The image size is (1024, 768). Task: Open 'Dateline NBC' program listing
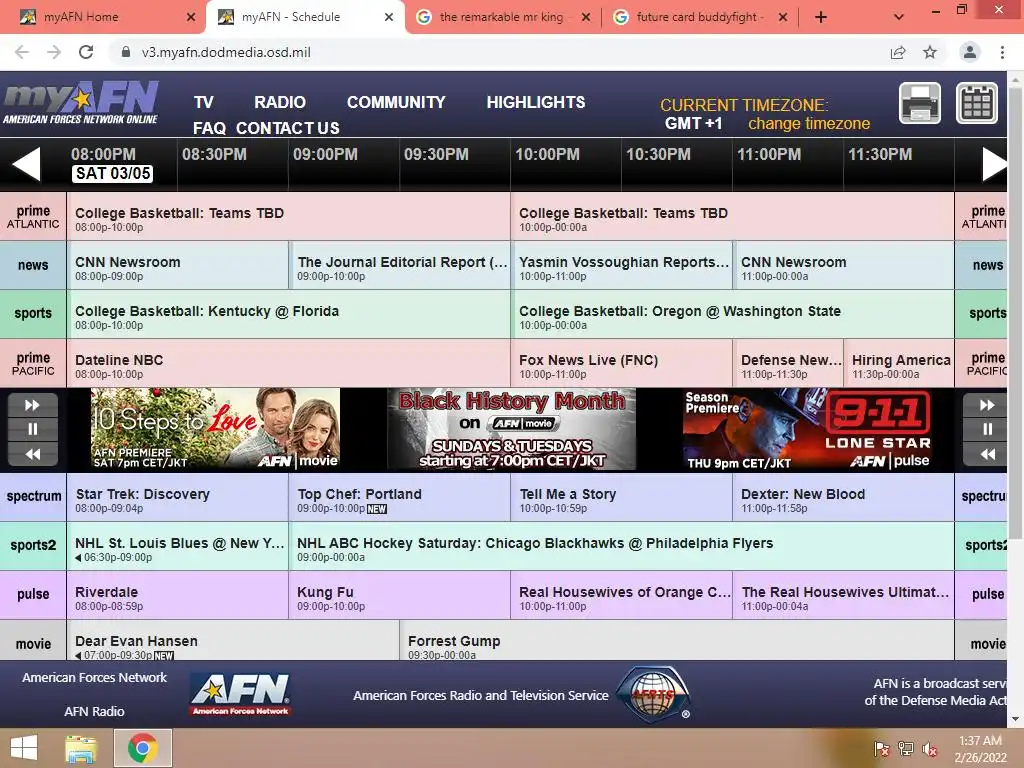pyautogui.click(x=289, y=363)
